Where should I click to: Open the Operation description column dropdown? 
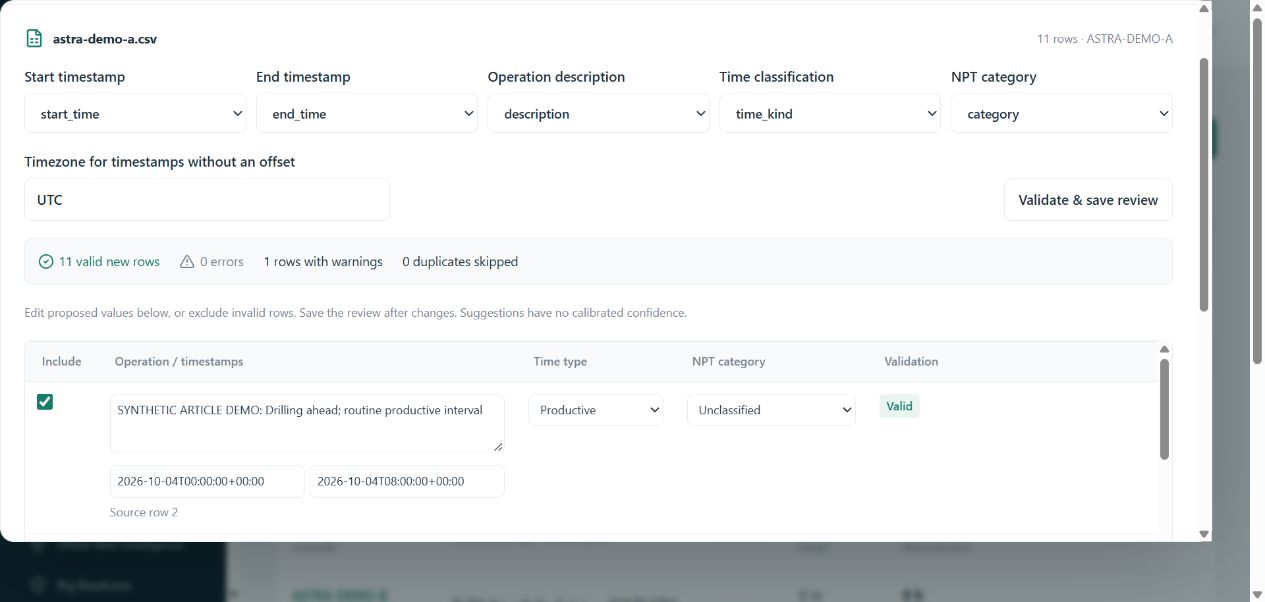(598, 114)
